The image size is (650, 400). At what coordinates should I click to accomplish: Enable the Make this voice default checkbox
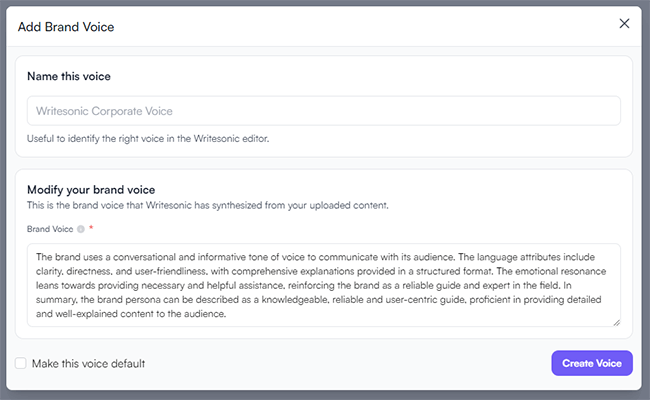tap(21, 363)
